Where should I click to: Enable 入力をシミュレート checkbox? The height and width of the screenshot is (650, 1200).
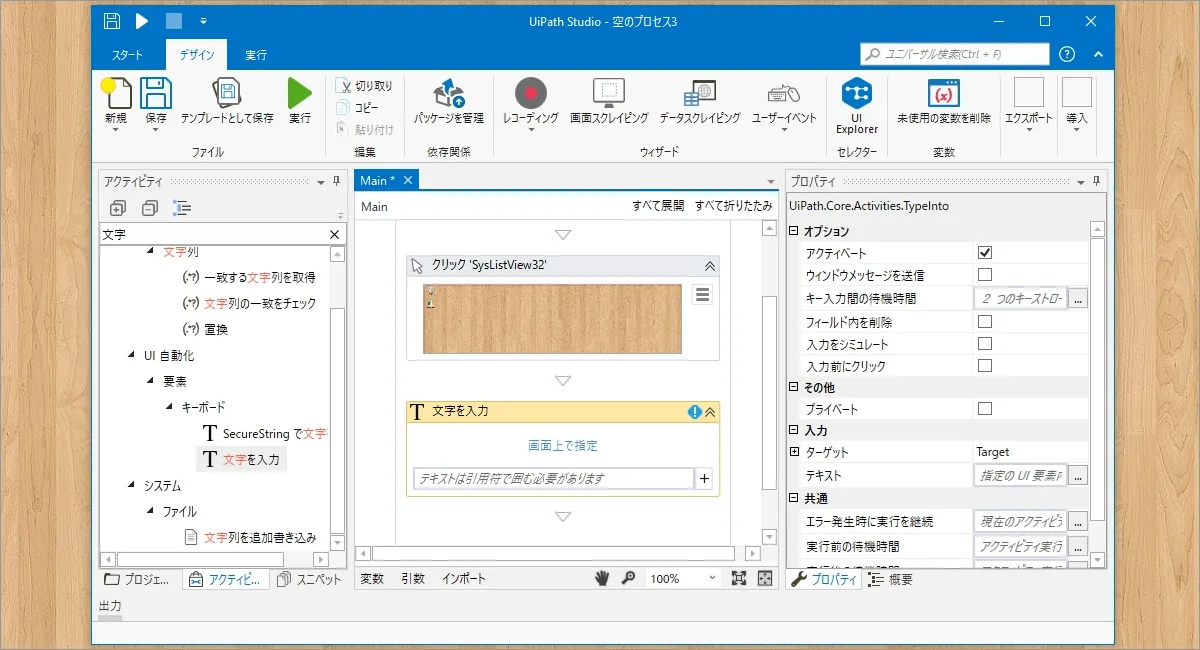pos(984,344)
